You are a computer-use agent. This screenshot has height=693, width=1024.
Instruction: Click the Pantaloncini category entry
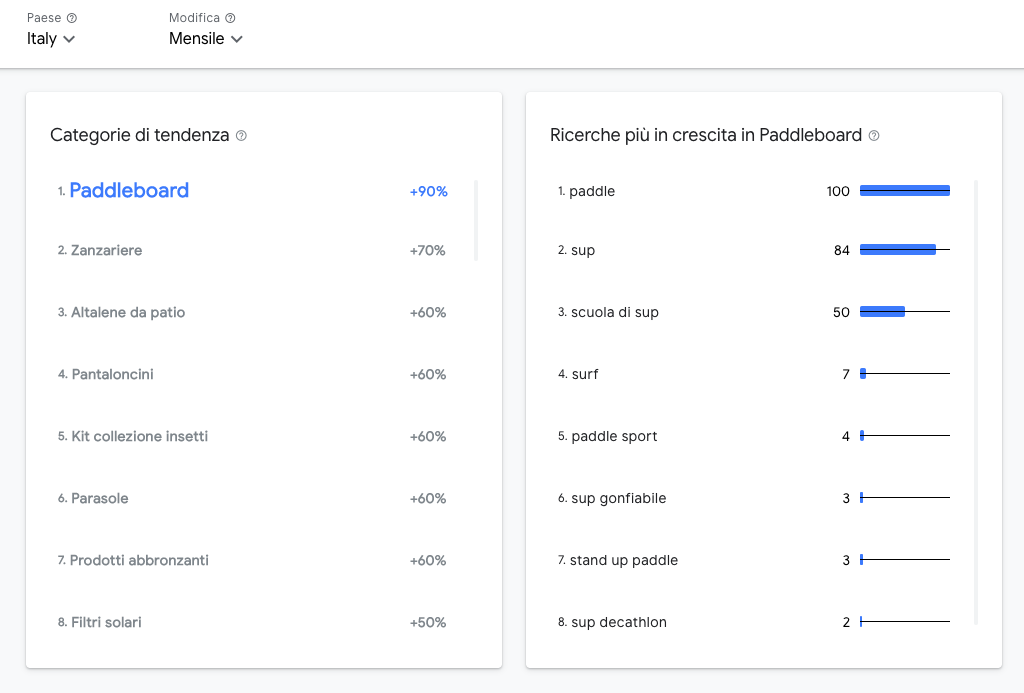pyautogui.click(x=113, y=374)
